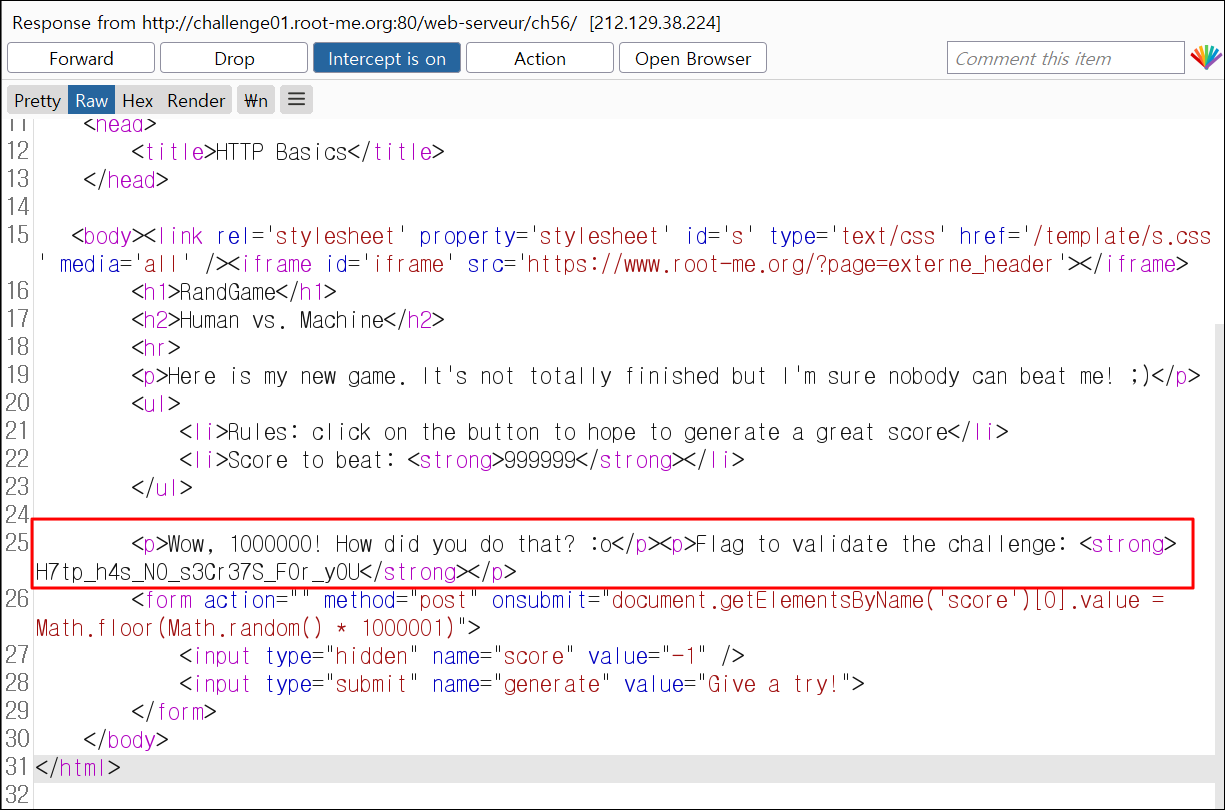Open the Action menu
This screenshot has height=810, width=1225.
[540, 58]
